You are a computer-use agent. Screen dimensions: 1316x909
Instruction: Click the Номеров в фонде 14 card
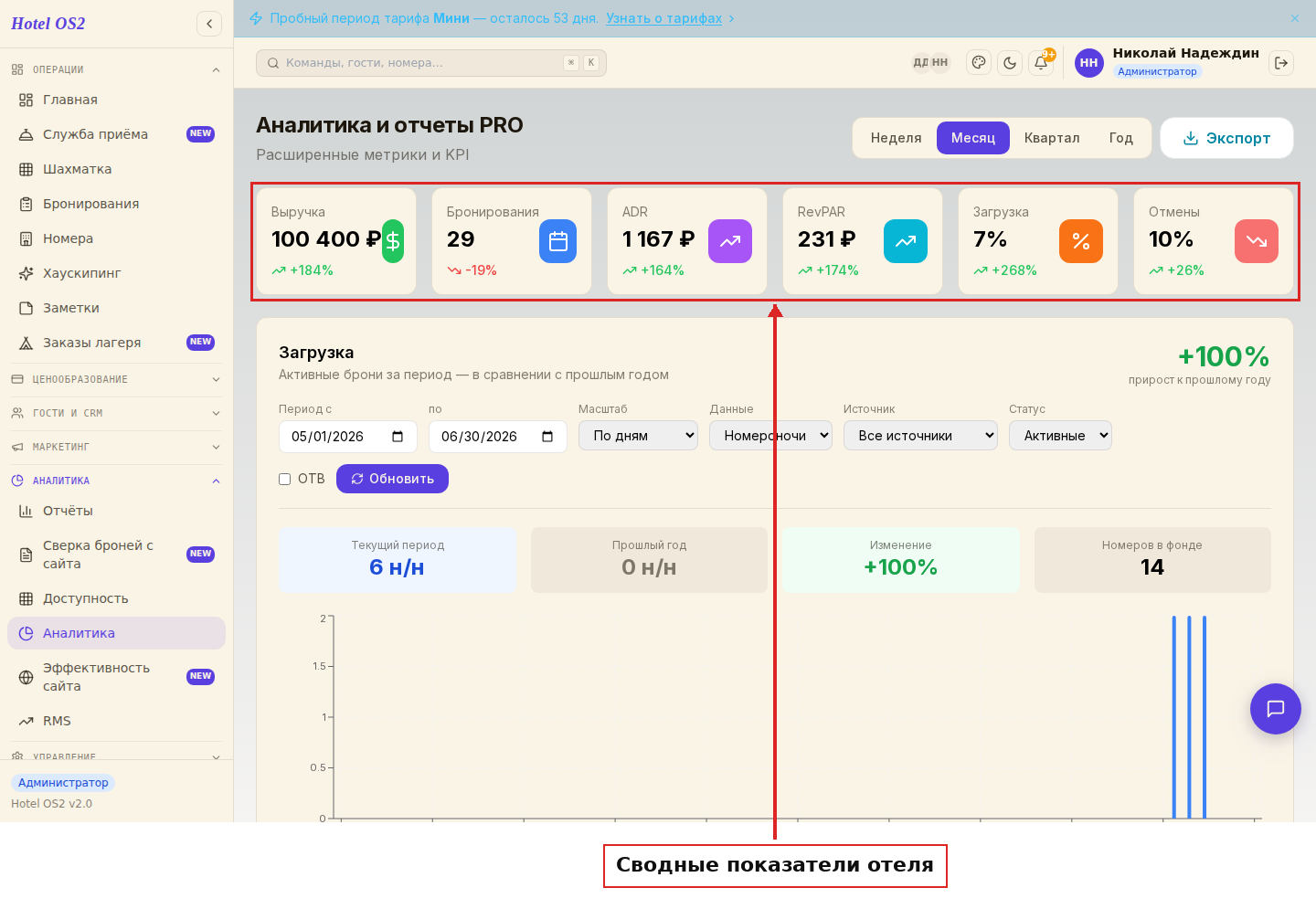[1152, 560]
